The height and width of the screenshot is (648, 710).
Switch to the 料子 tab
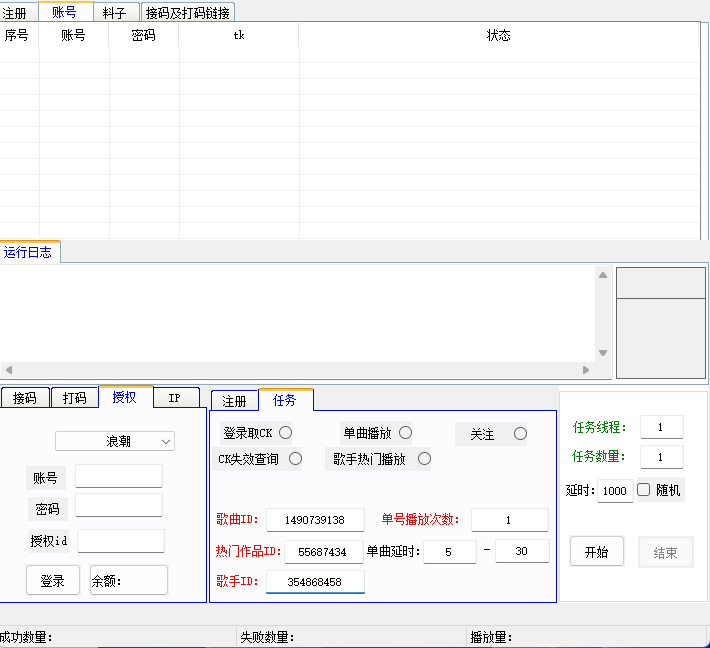[115, 12]
